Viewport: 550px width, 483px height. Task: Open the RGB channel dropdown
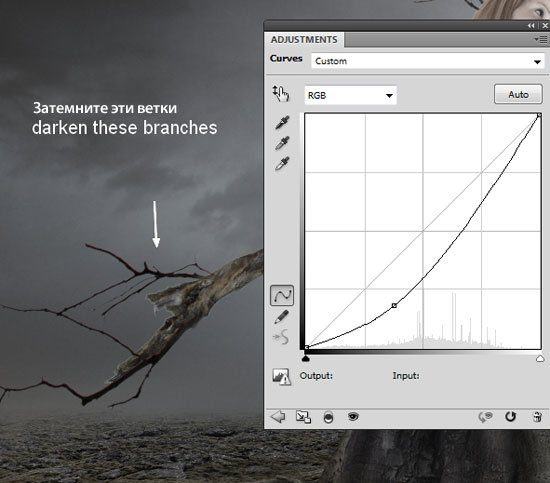click(350, 95)
